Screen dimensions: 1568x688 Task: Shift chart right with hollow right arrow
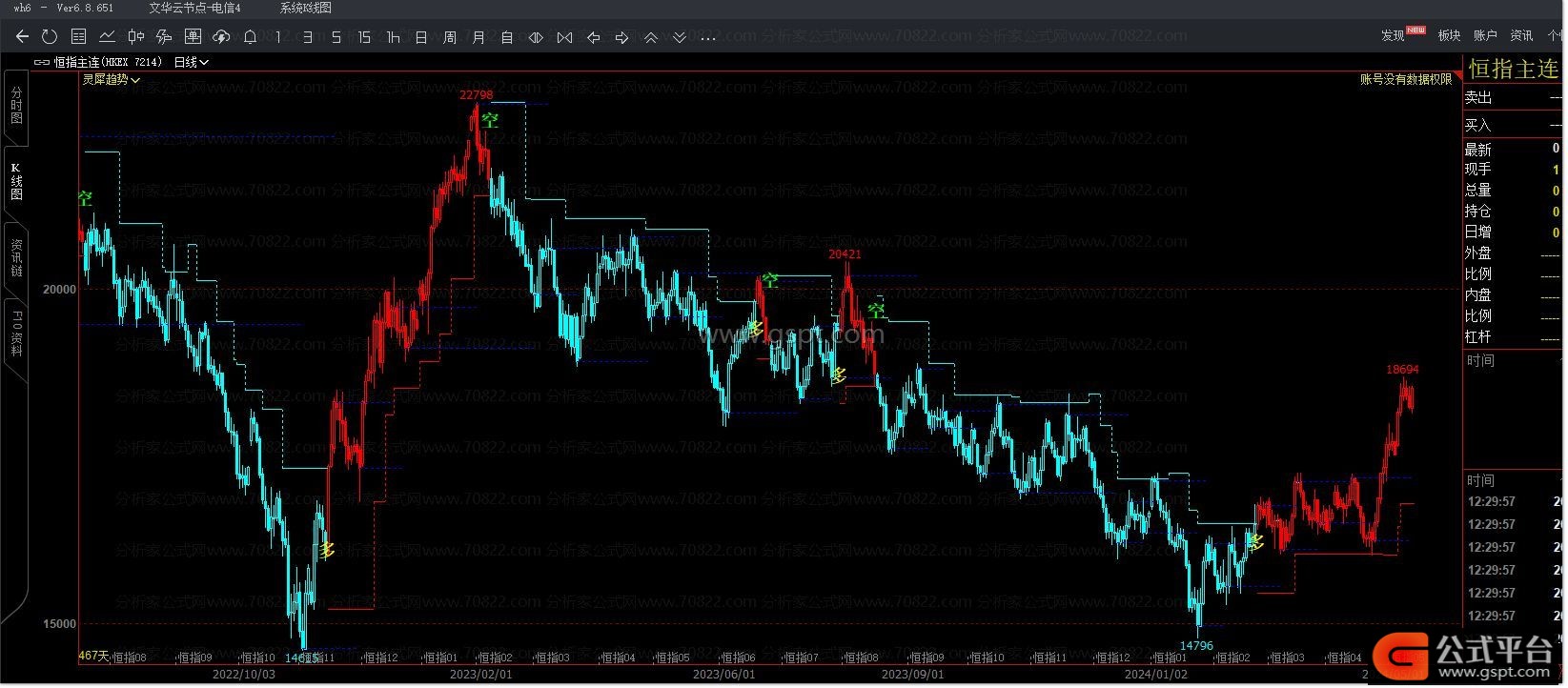(621, 37)
